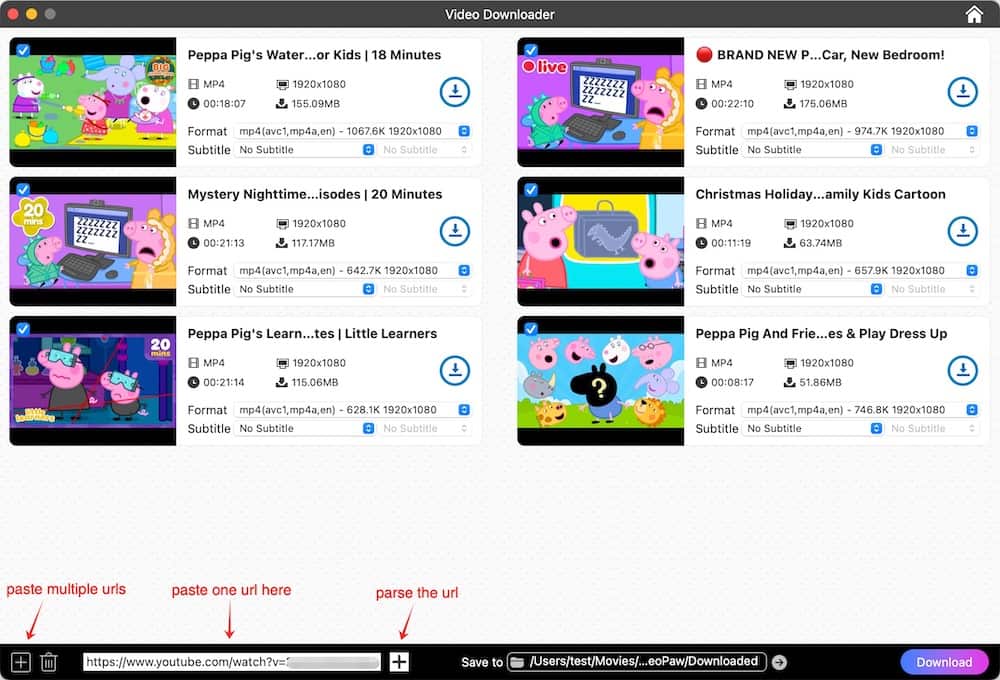1000x680 pixels.
Task: Click title 'Mystery Nighttime...isodes | 20 Minutes'
Action: pos(314,195)
